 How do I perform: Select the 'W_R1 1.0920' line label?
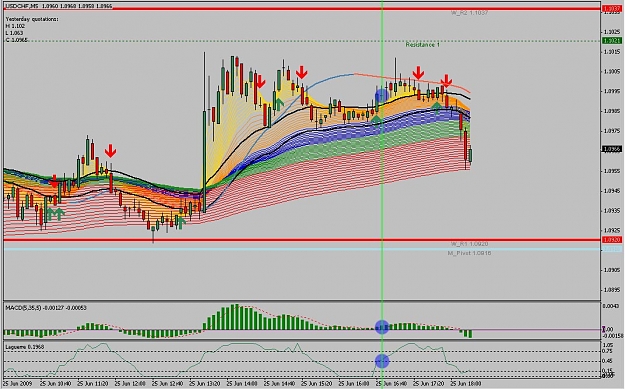469,244
